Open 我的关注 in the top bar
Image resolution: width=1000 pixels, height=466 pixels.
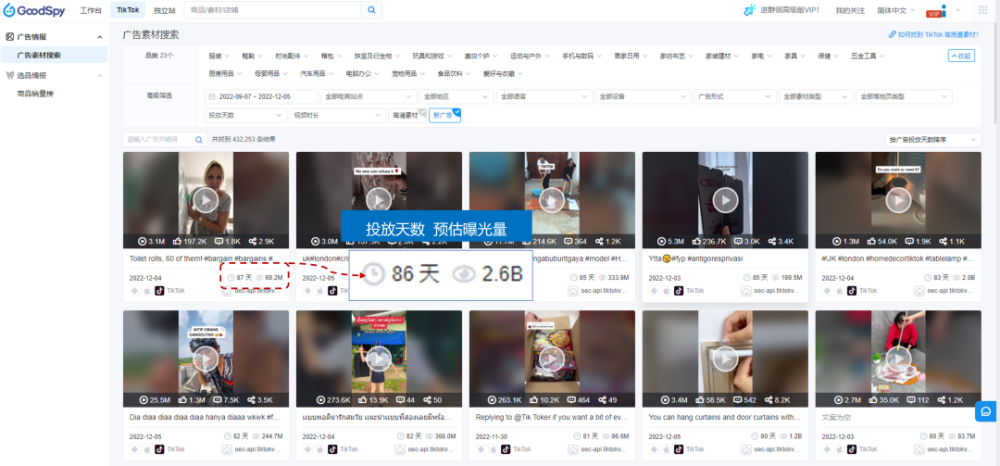(850, 11)
